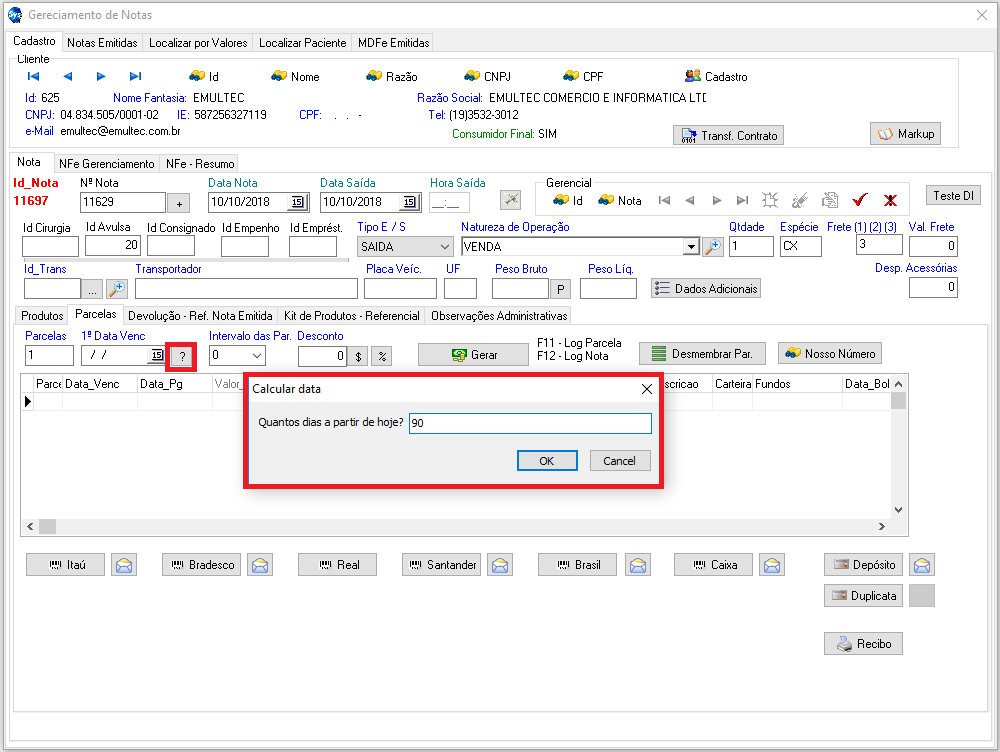Screen dimensions: 1000x752
Task: Click the red X cancel icon
Action: pyautogui.click(x=890, y=200)
